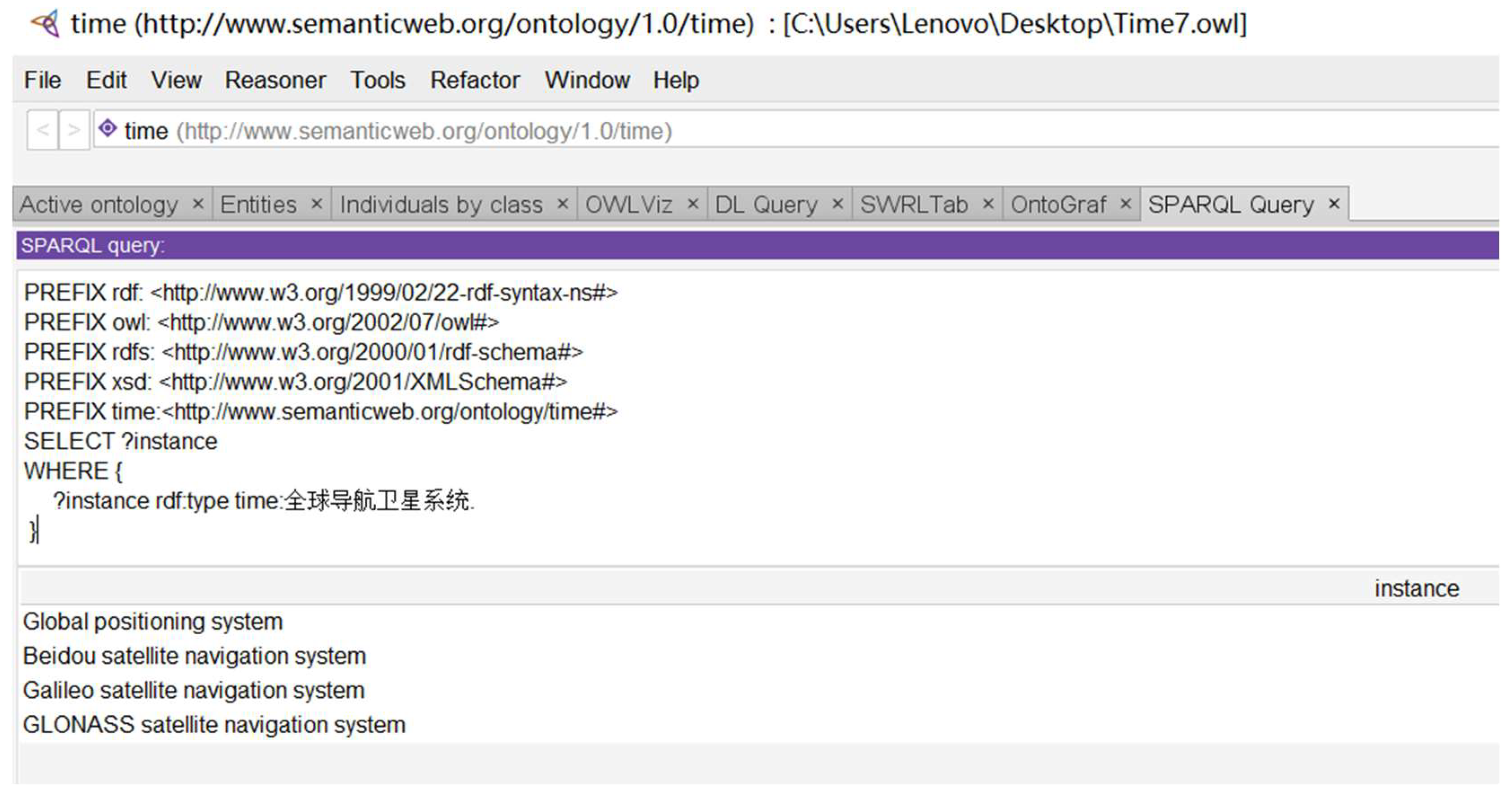Screen dimensions: 1512x796
Task: Close the DL Query tab
Action: click(x=838, y=204)
